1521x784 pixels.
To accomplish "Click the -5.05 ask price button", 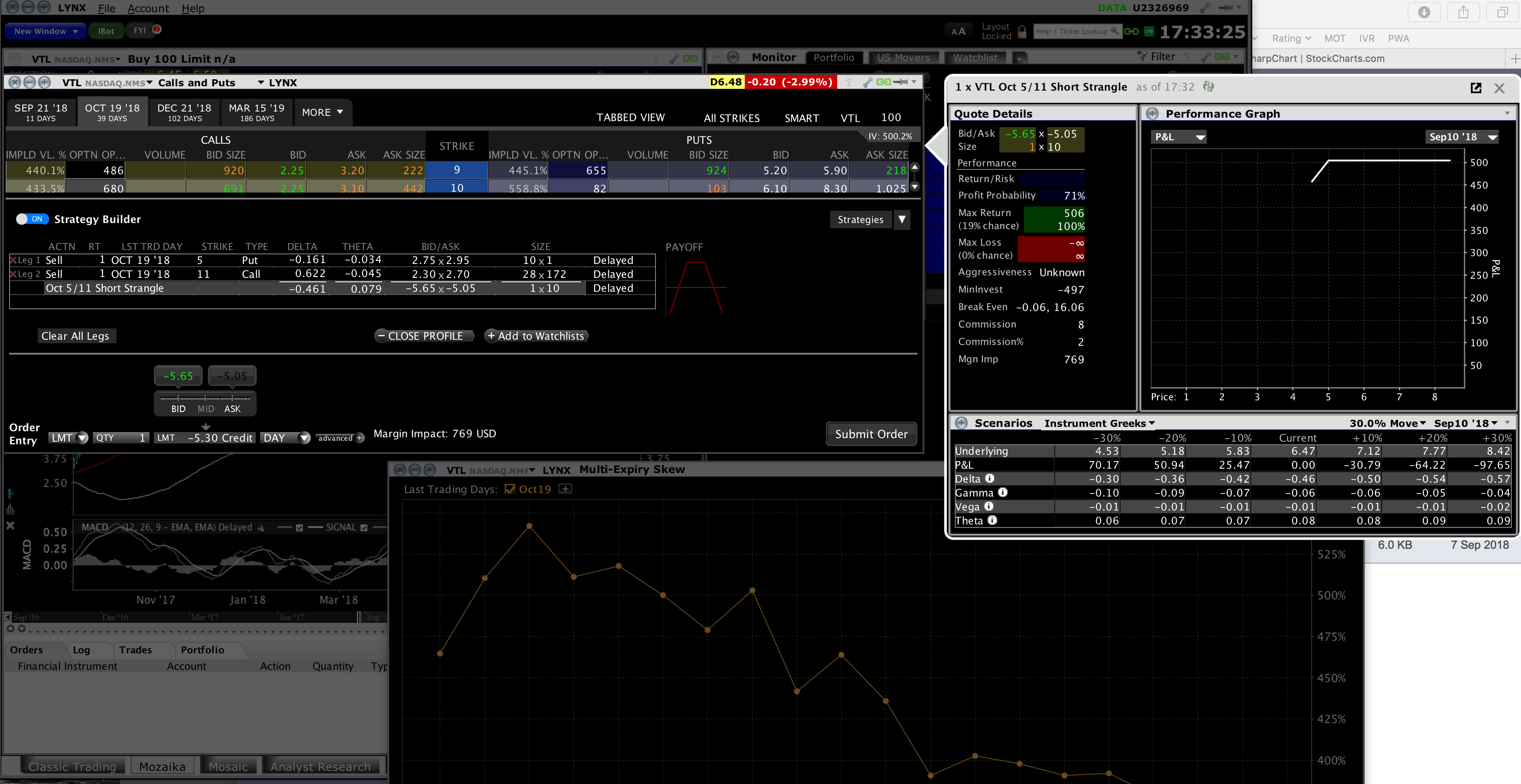I will click(232, 376).
